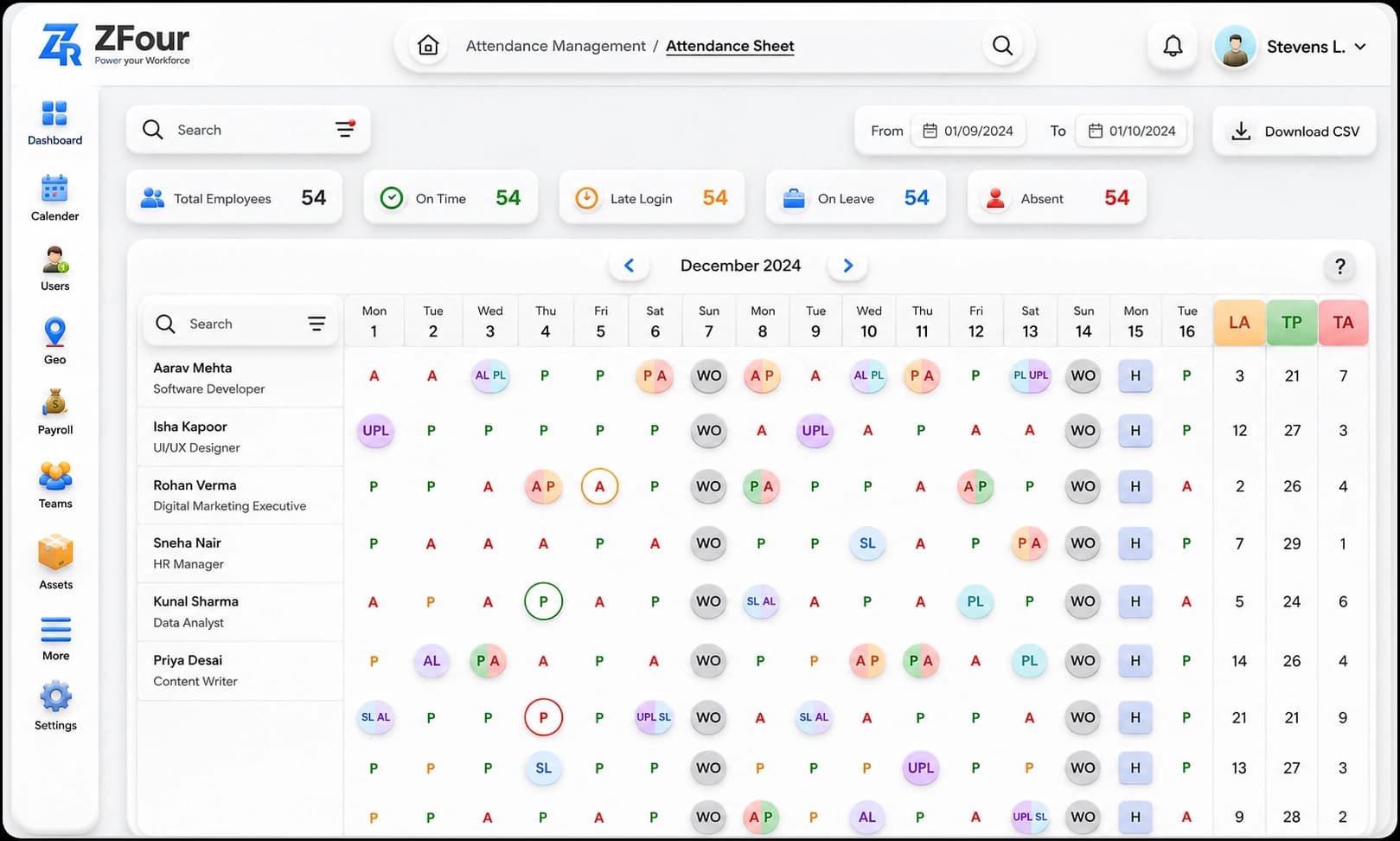Click the help question mark button
The width and height of the screenshot is (1400, 841).
point(1339,266)
